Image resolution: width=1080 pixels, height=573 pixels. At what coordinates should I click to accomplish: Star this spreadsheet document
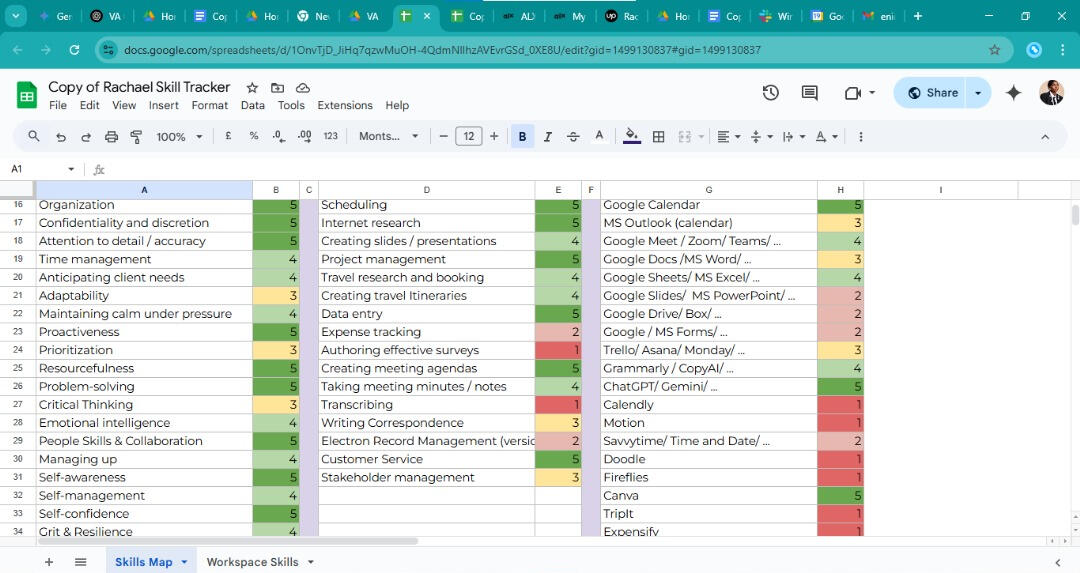tap(252, 88)
